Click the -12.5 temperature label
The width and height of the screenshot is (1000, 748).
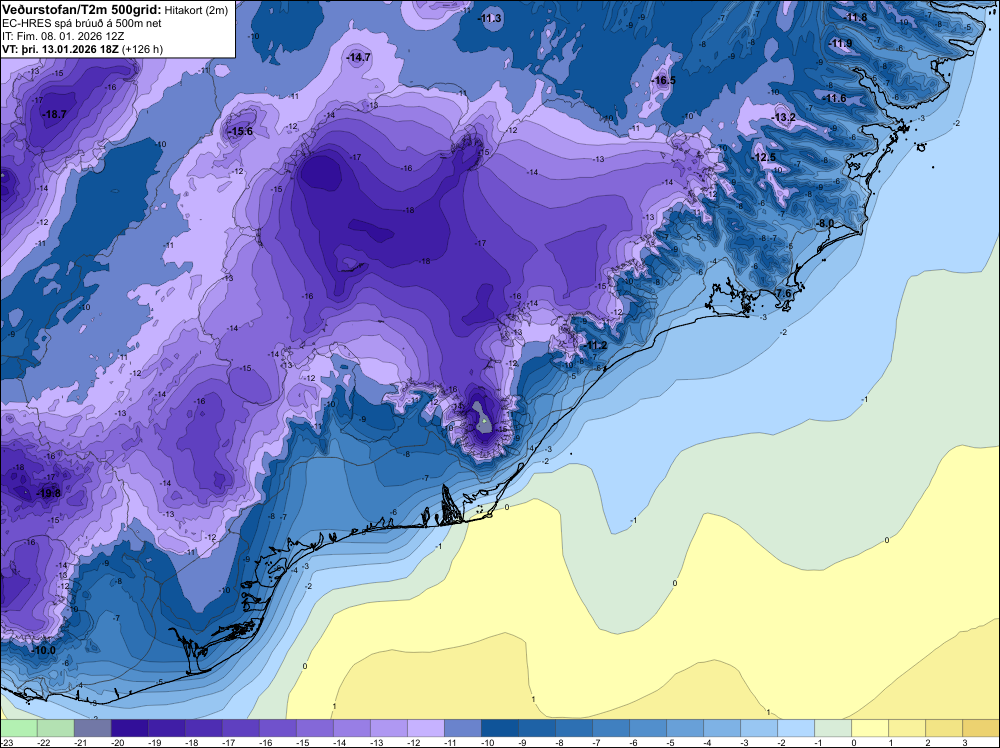763,158
